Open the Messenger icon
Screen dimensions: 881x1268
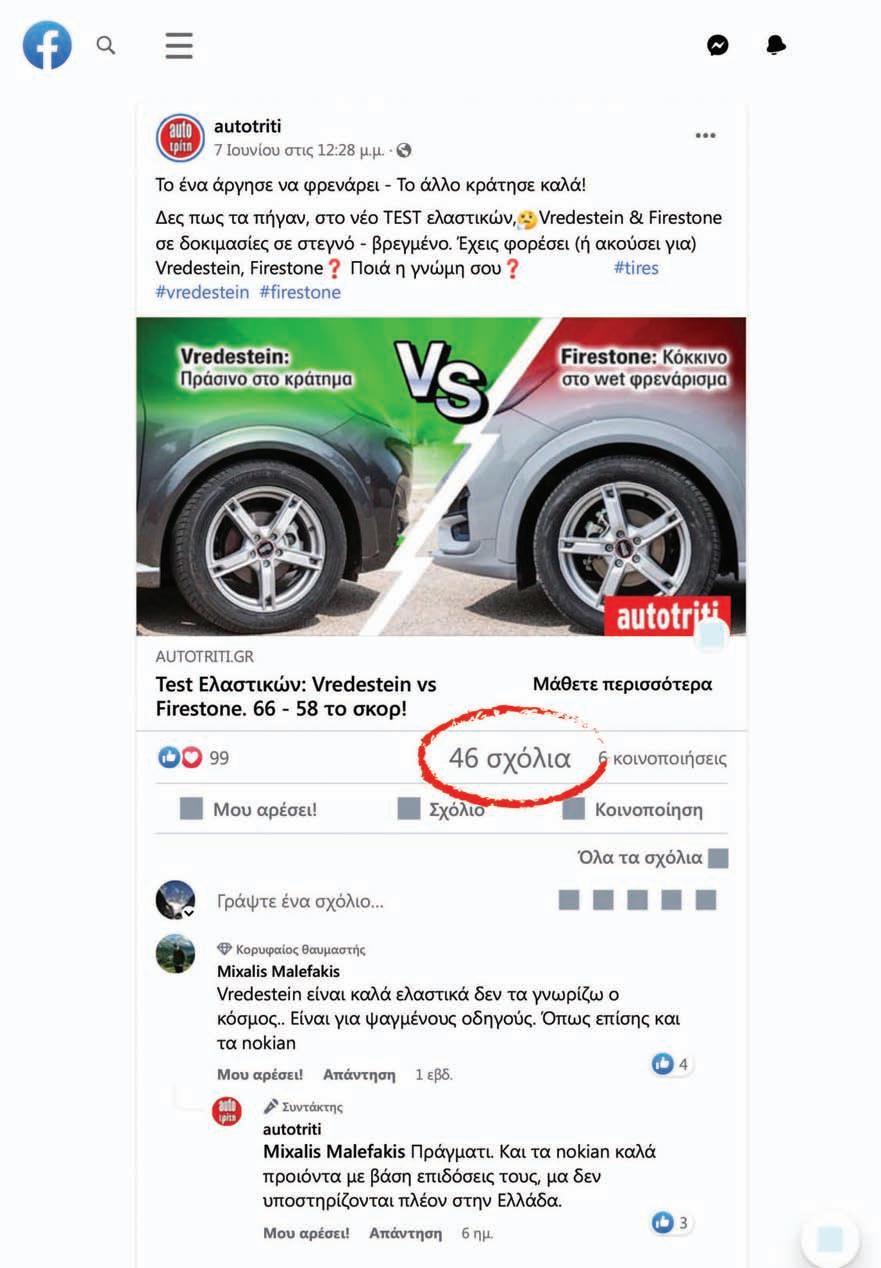[717, 45]
